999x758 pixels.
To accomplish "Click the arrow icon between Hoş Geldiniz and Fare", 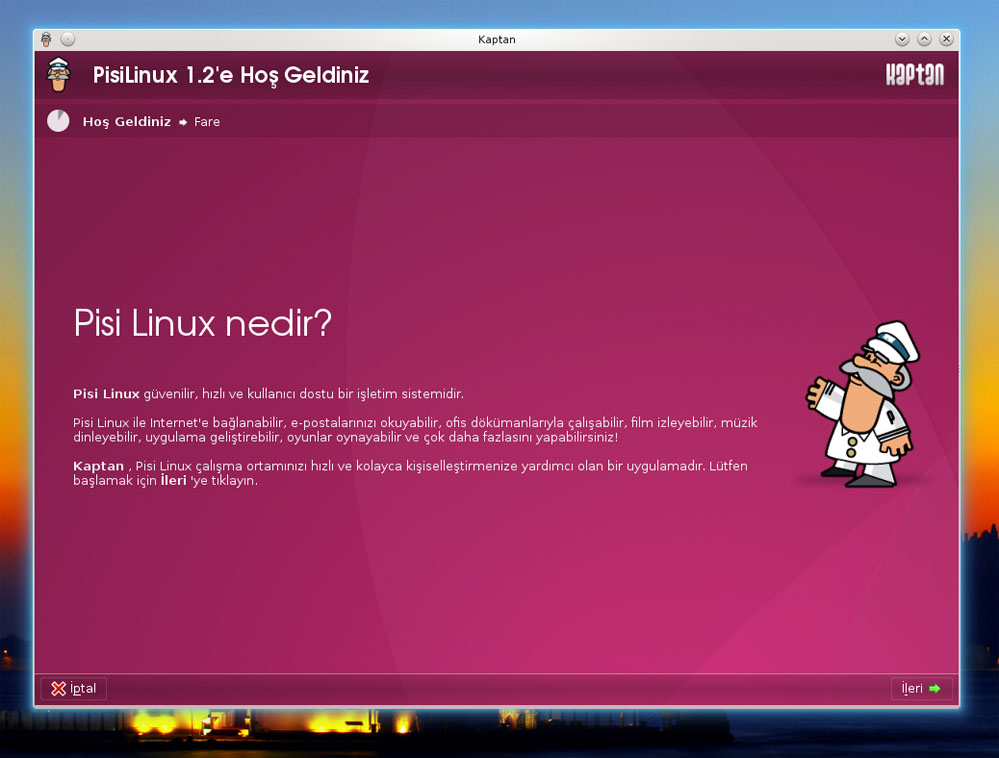I will [182, 122].
